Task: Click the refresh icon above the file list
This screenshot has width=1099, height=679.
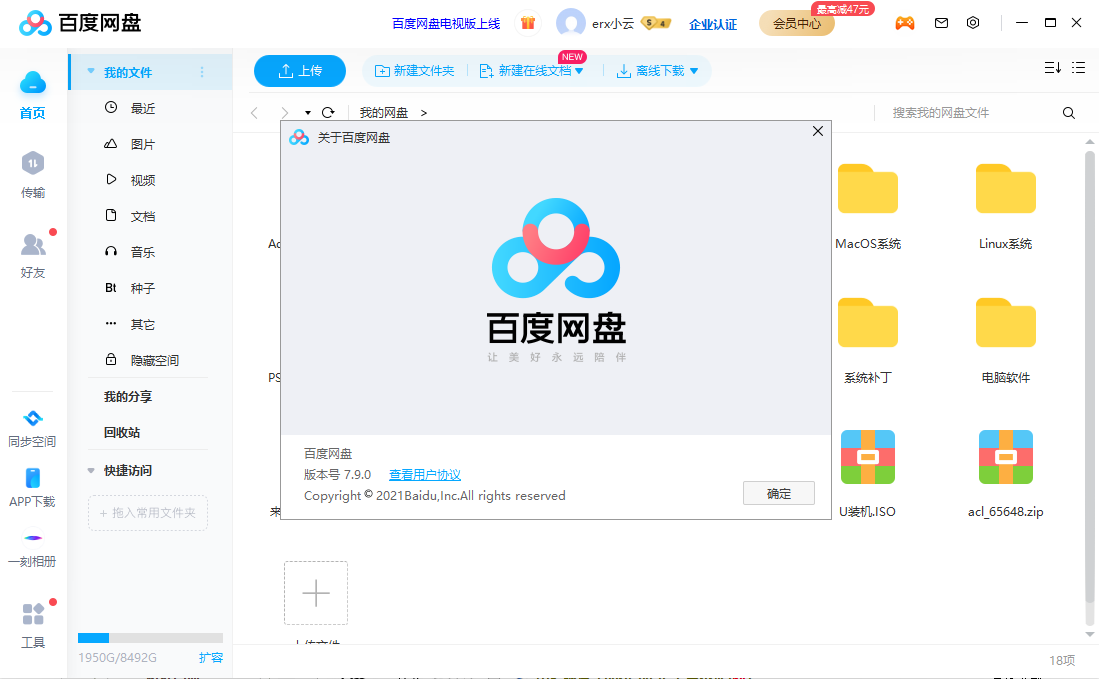Action: pyautogui.click(x=329, y=112)
